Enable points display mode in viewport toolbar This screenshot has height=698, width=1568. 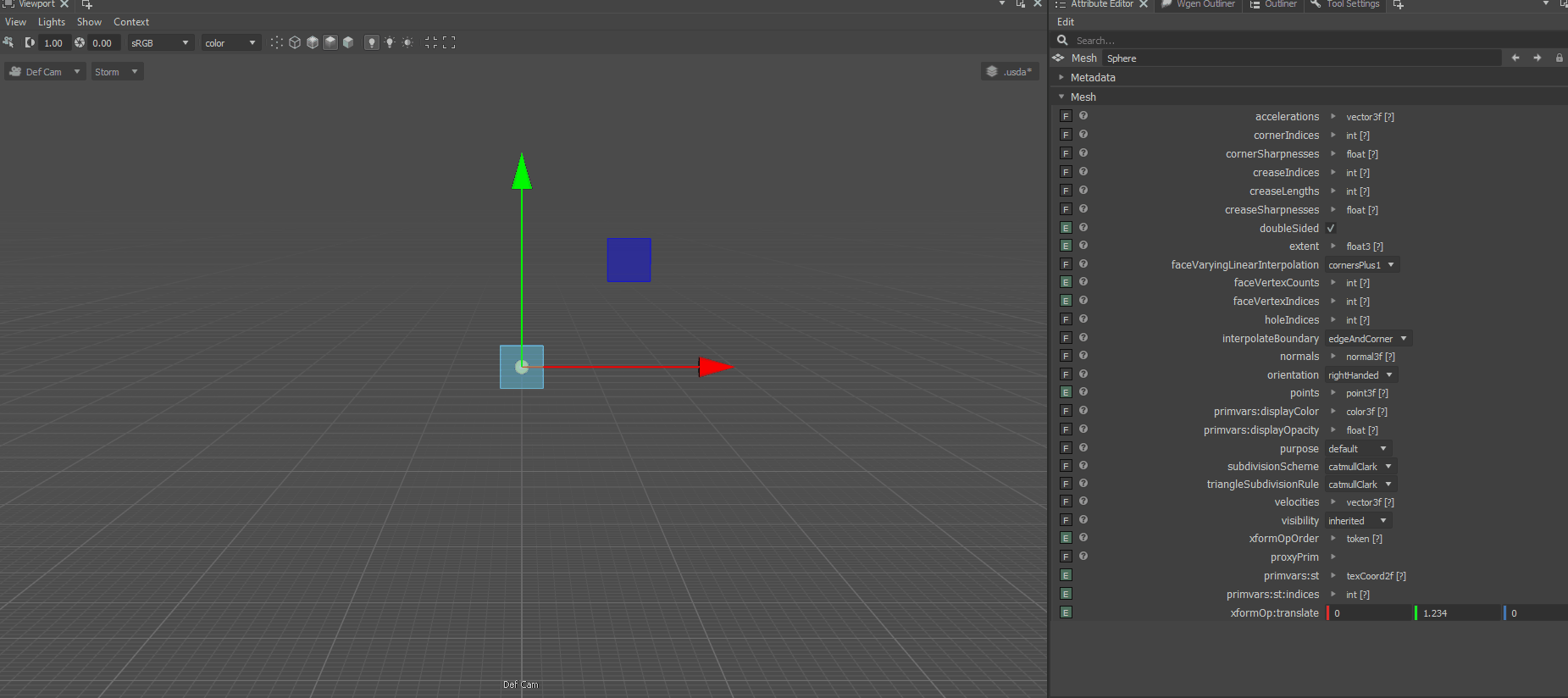tap(277, 42)
